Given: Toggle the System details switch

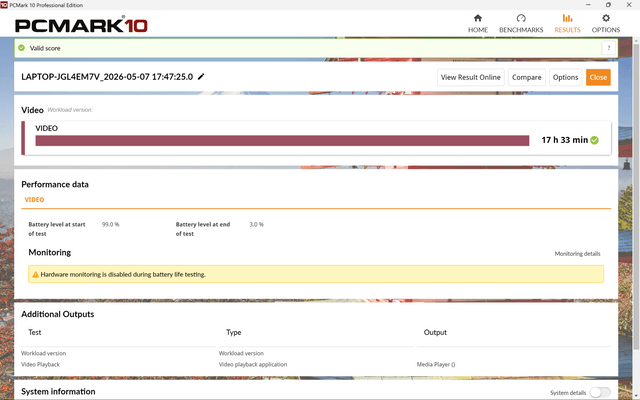Looking at the screenshot, I should pyautogui.click(x=600, y=392).
